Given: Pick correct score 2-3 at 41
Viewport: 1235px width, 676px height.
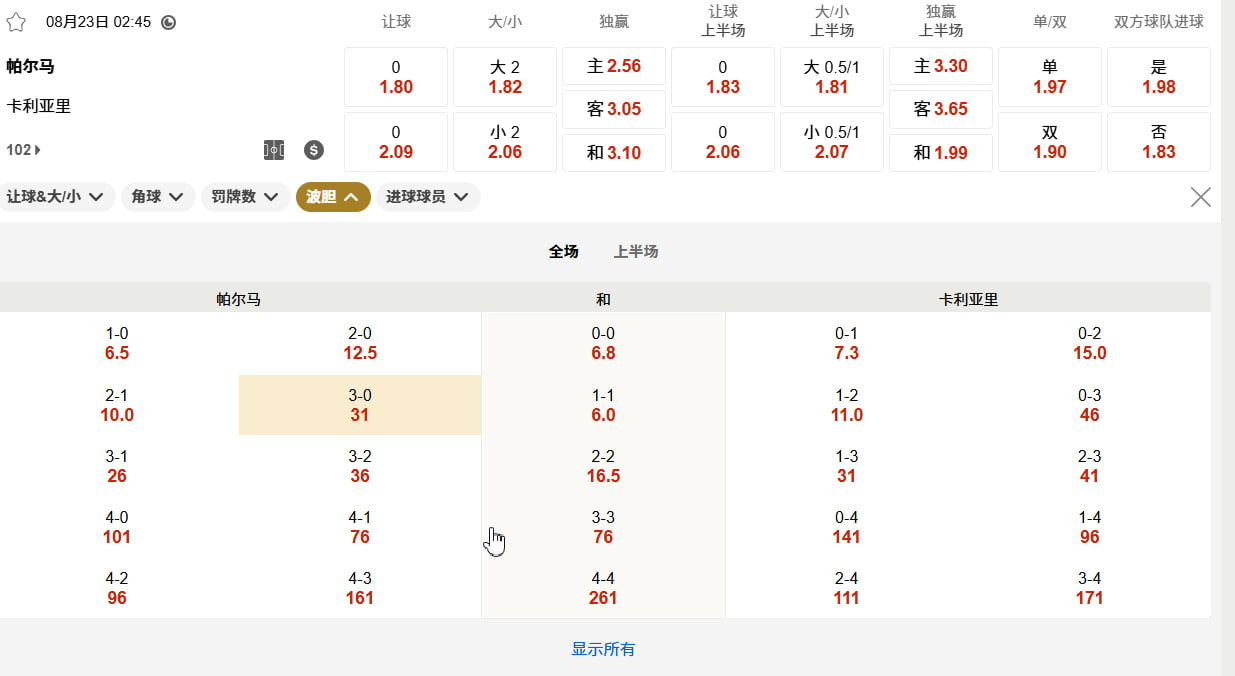Looking at the screenshot, I should [1090, 466].
